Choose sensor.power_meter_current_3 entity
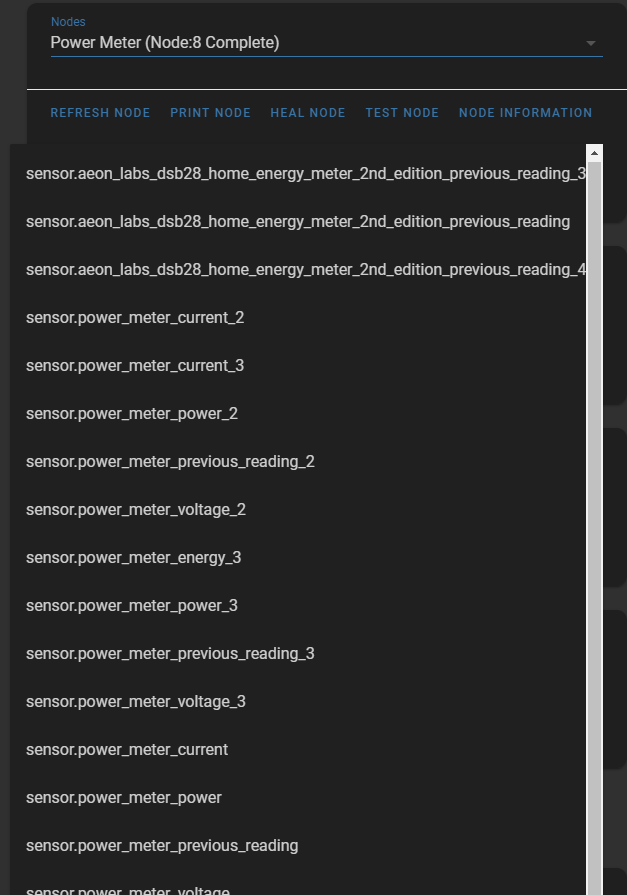This screenshot has height=895, width=627. pyautogui.click(x=135, y=366)
